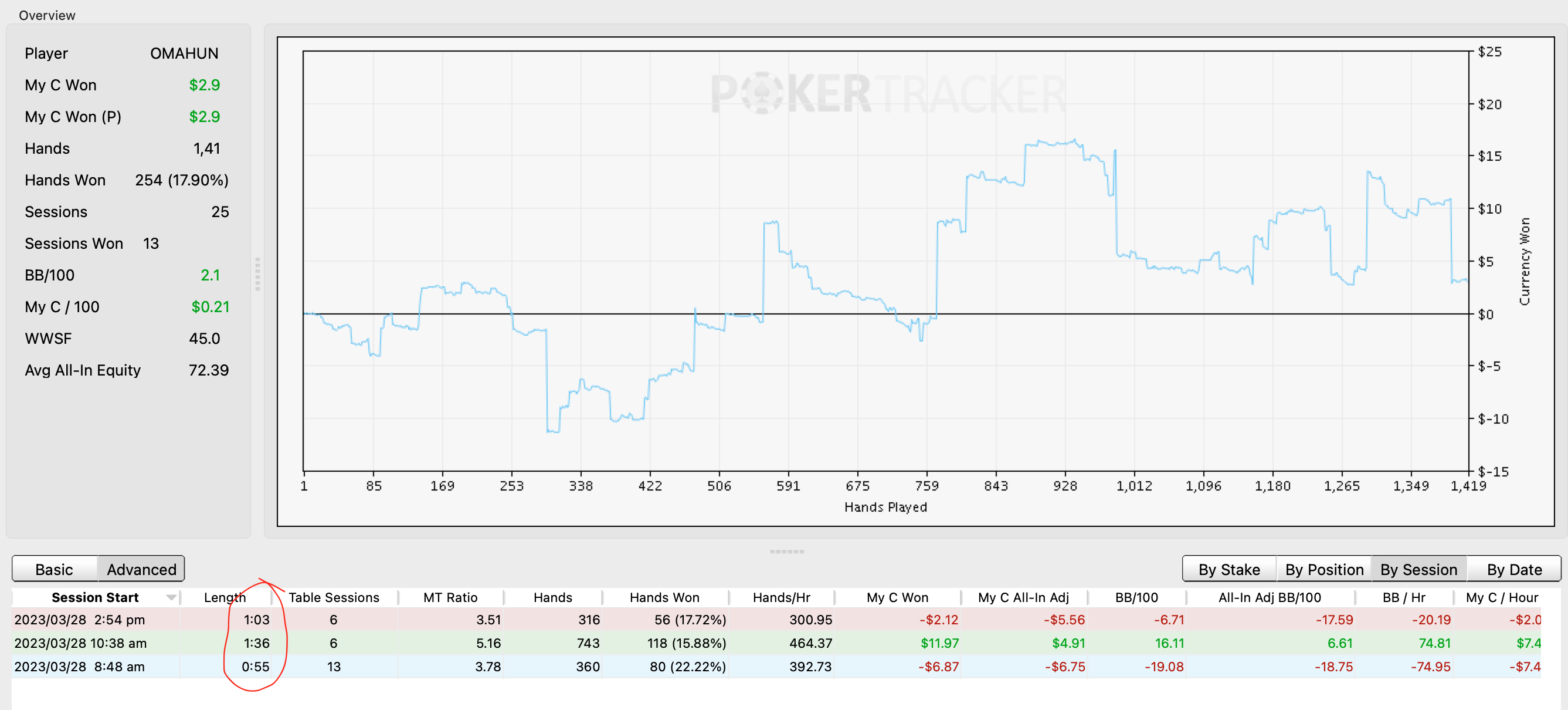Click the Sessions Won label

tap(74, 243)
